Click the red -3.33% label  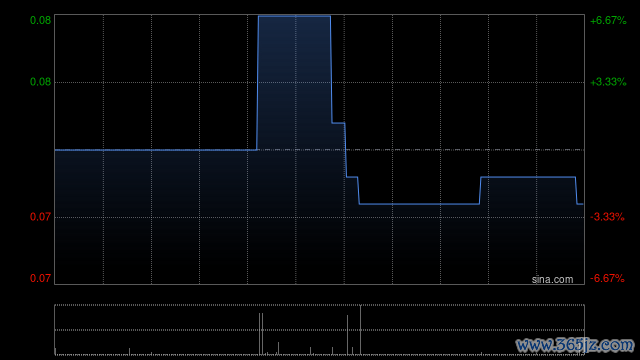[x=607, y=217]
